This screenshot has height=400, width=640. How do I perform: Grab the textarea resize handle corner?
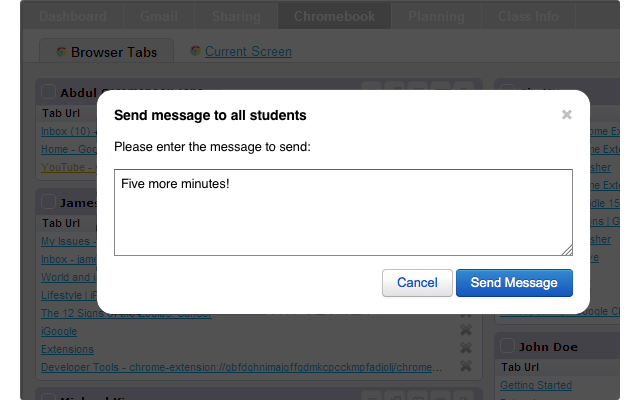(x=567, y=250)
